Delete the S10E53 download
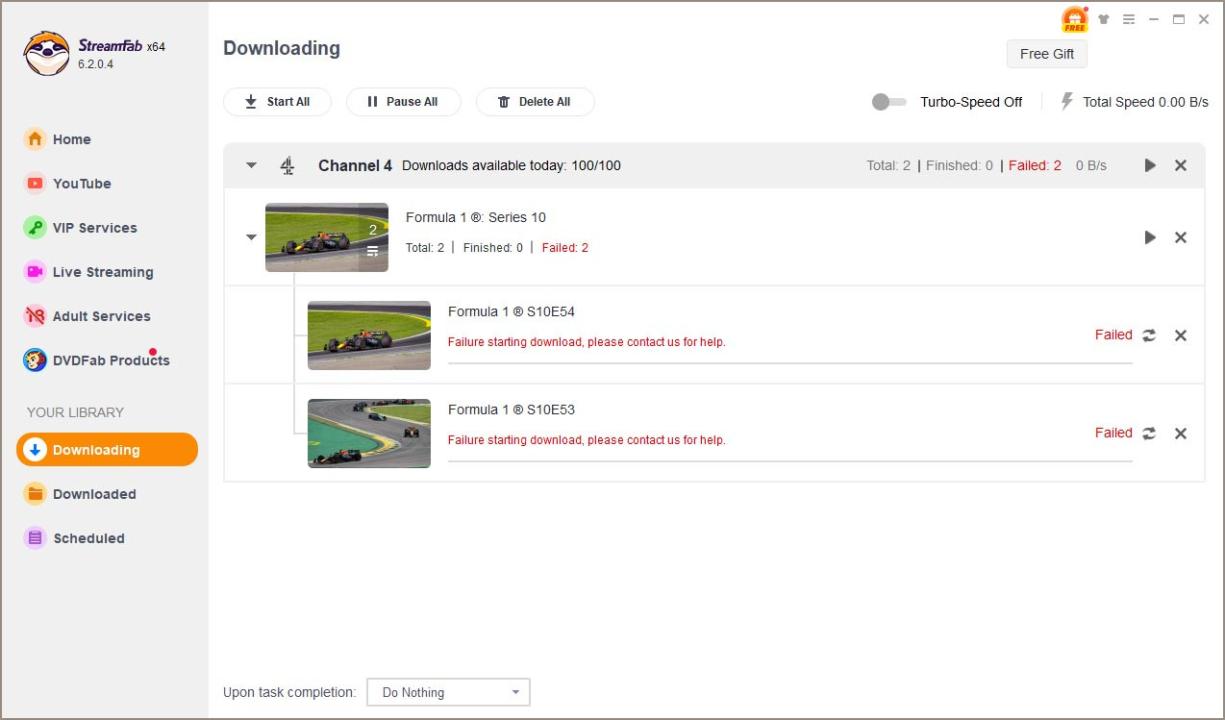 [x=1180, y=433]
